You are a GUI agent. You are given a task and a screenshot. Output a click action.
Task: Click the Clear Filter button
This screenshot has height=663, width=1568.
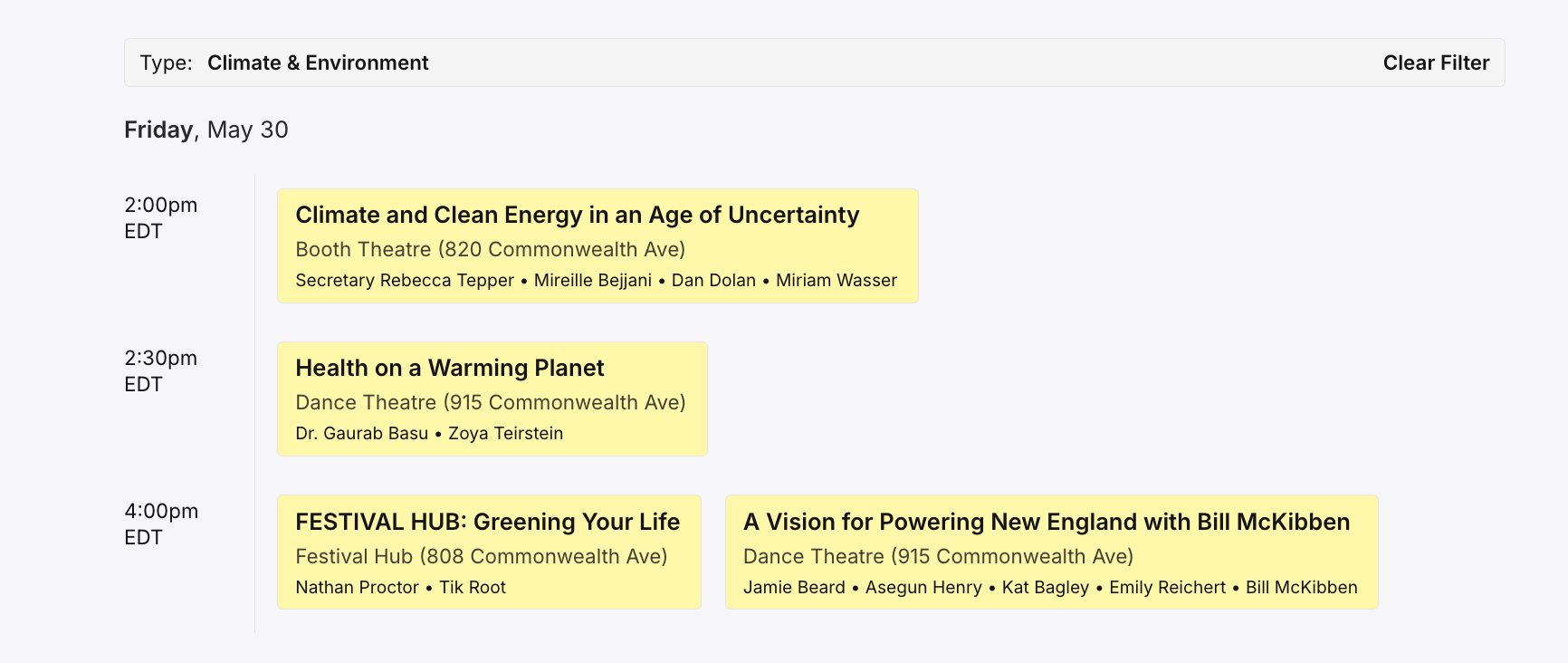tap(1435, 62)
